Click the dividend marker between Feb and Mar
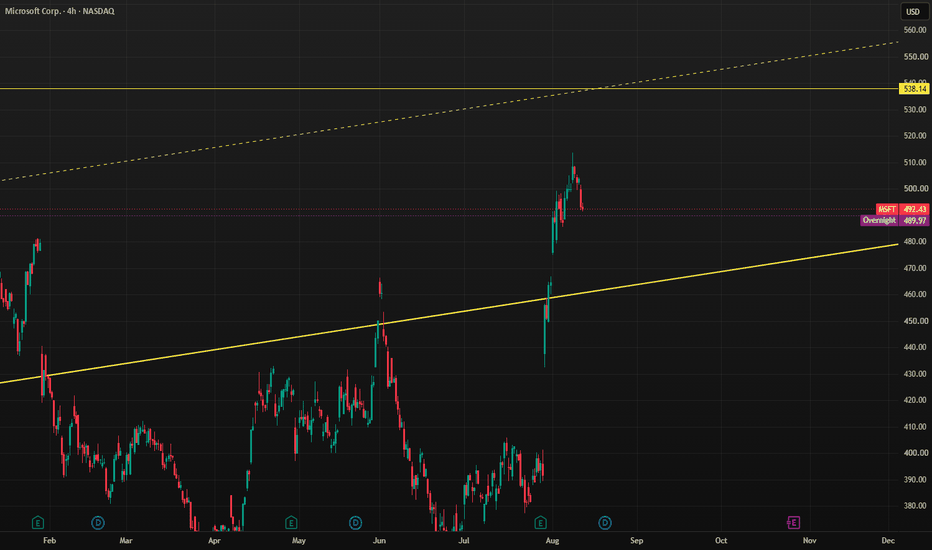 (x=97, y=523)
